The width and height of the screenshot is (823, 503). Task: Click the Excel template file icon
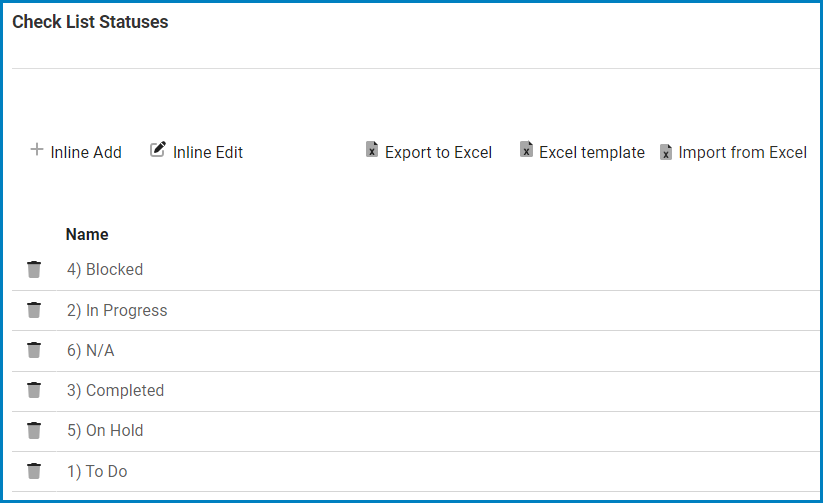coord(526,150)
